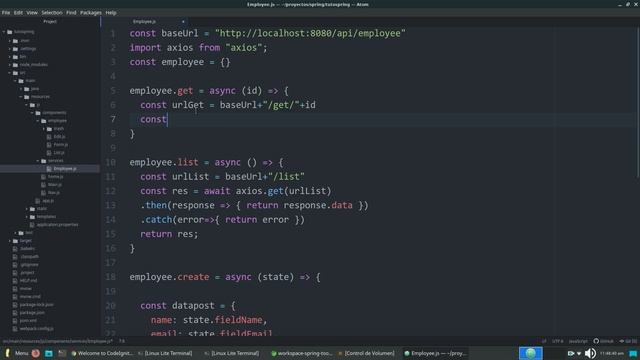Click the webpack.config.js file icon
The width and height of the screenshot is (640, 360).
(15, 329)
